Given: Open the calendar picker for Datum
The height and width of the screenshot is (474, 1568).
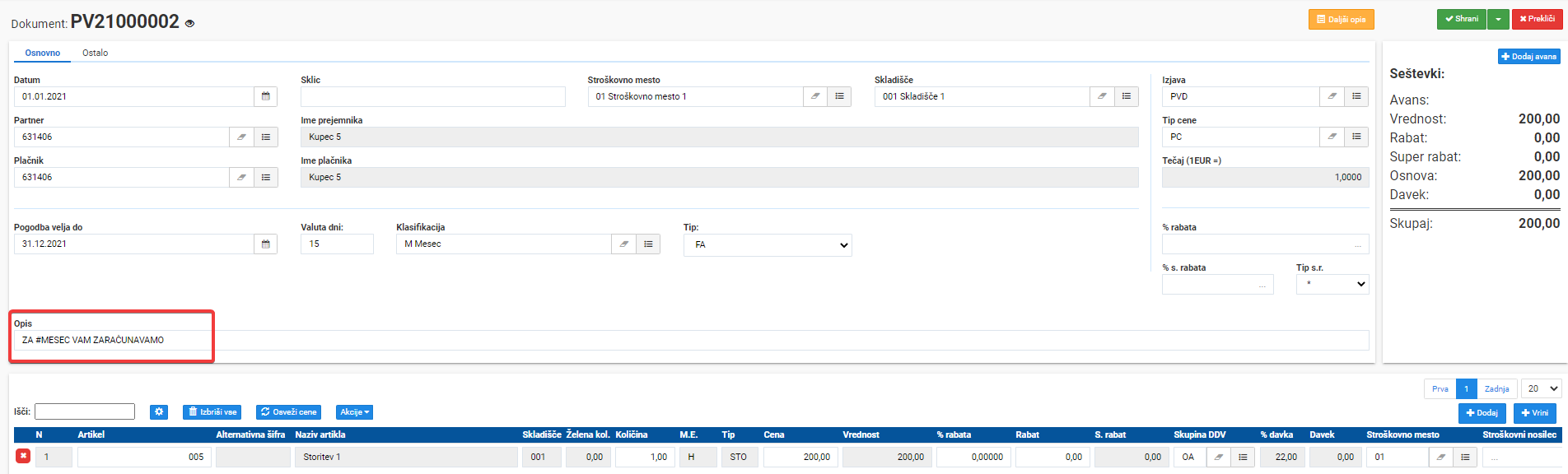Looking at the screenshot, I should point(266,96).
